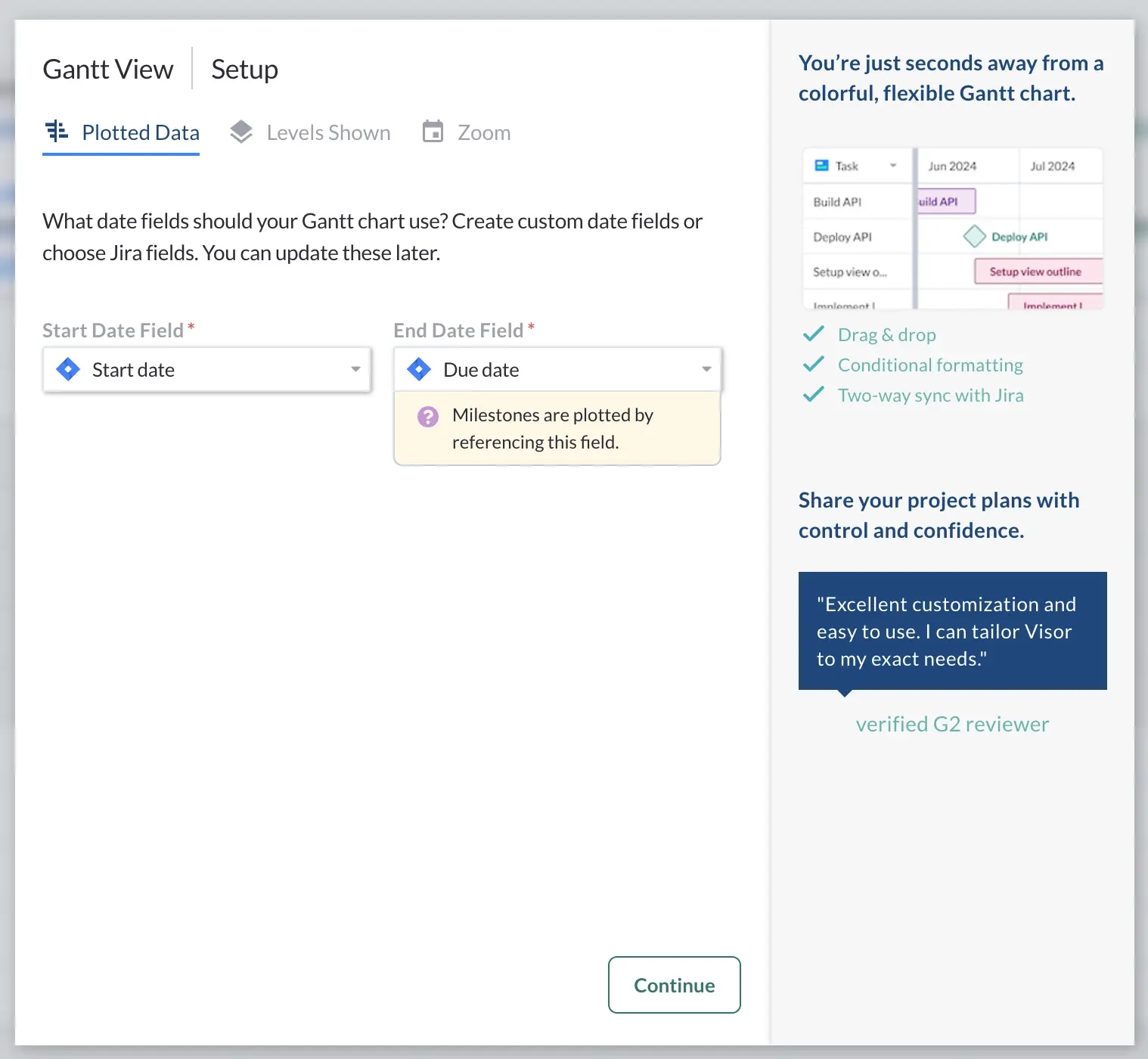This screenshot has height=1059, width=1148.
Task: Click the Jira diamond icon in Start date field
Action: [67, 369]
